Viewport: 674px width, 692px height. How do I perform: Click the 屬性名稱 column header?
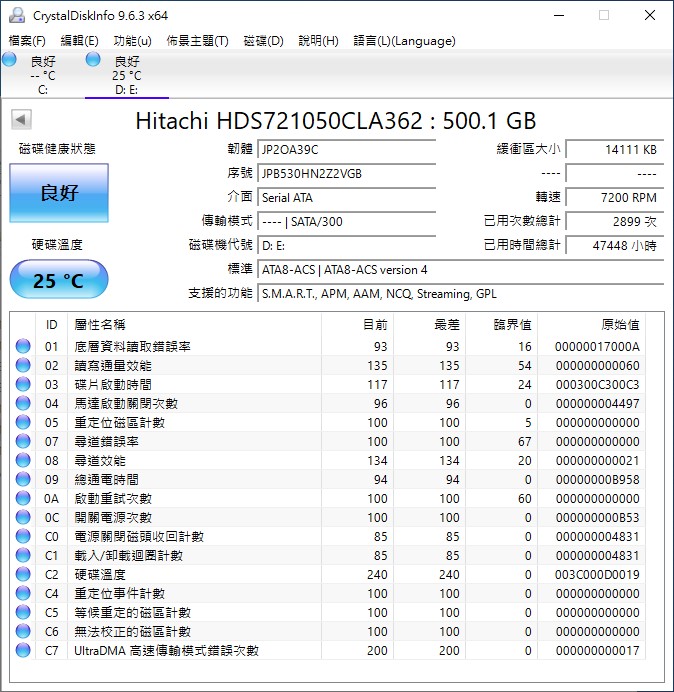coord(194,325)
